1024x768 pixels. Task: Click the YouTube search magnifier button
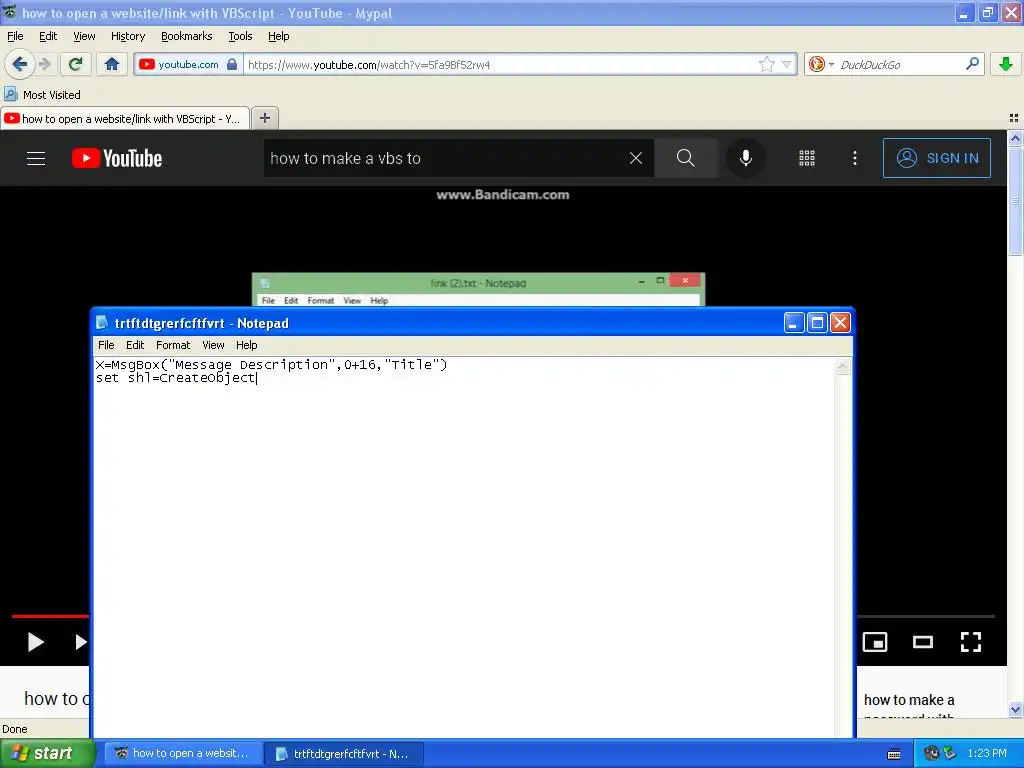685,158
